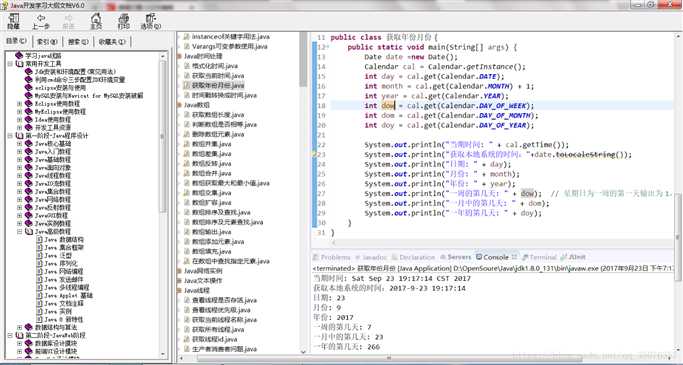Open the 数组获取最大和最小值.java file
683x365 pixels.
(x=230, y=183)
